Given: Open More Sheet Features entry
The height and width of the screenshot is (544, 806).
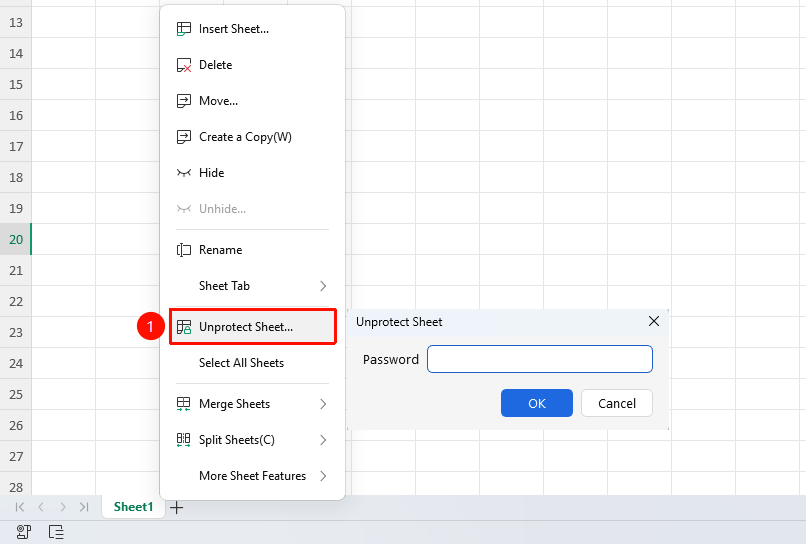Looking at the screenshot, I should click(252, 476).
